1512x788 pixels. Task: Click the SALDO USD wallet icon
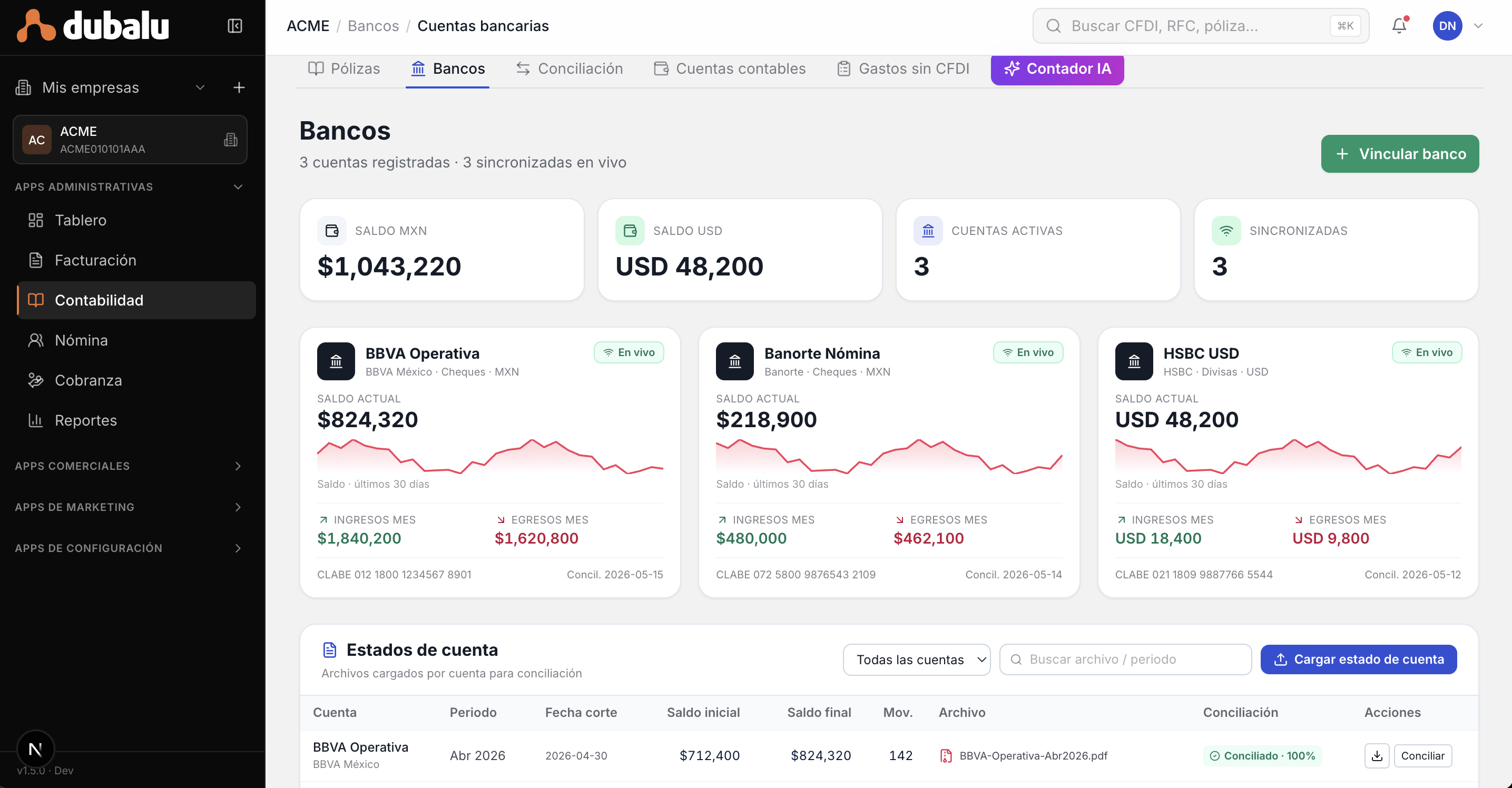click(x=630, y=231)
